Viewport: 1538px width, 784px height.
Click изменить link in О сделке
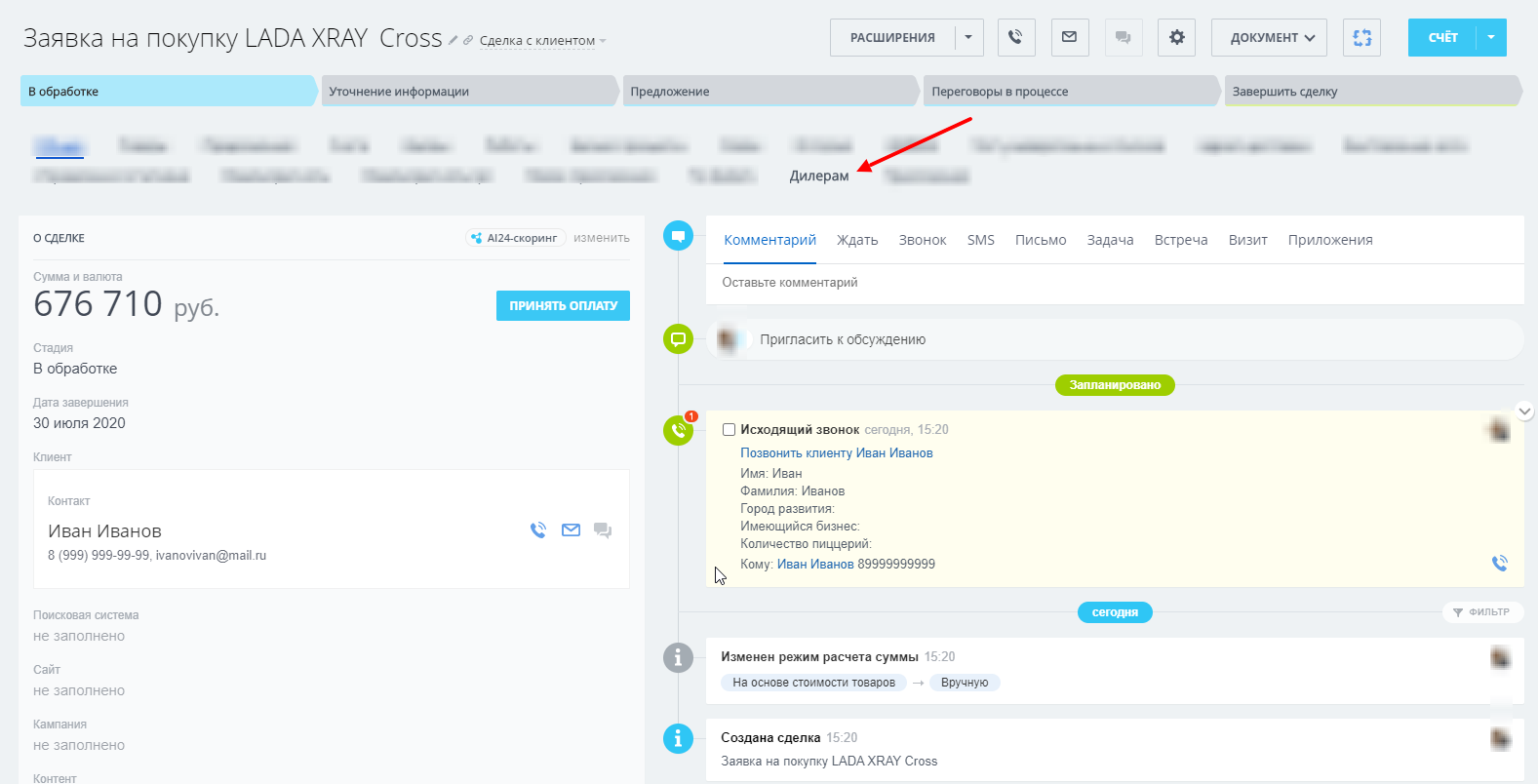[x=602, y=238]
